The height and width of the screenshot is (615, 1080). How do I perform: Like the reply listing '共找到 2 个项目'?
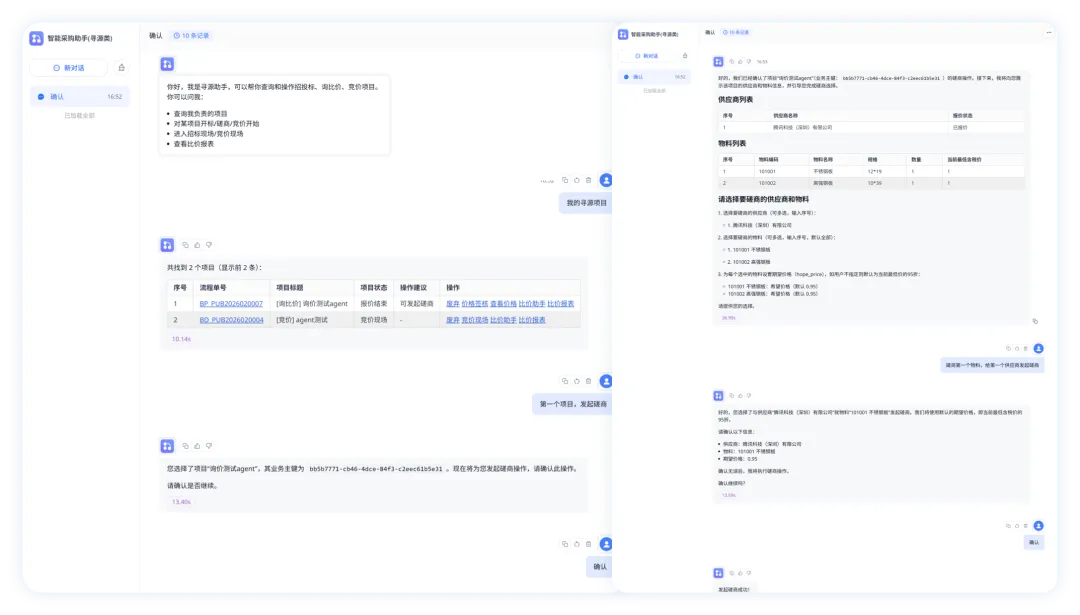coord(197,245)
